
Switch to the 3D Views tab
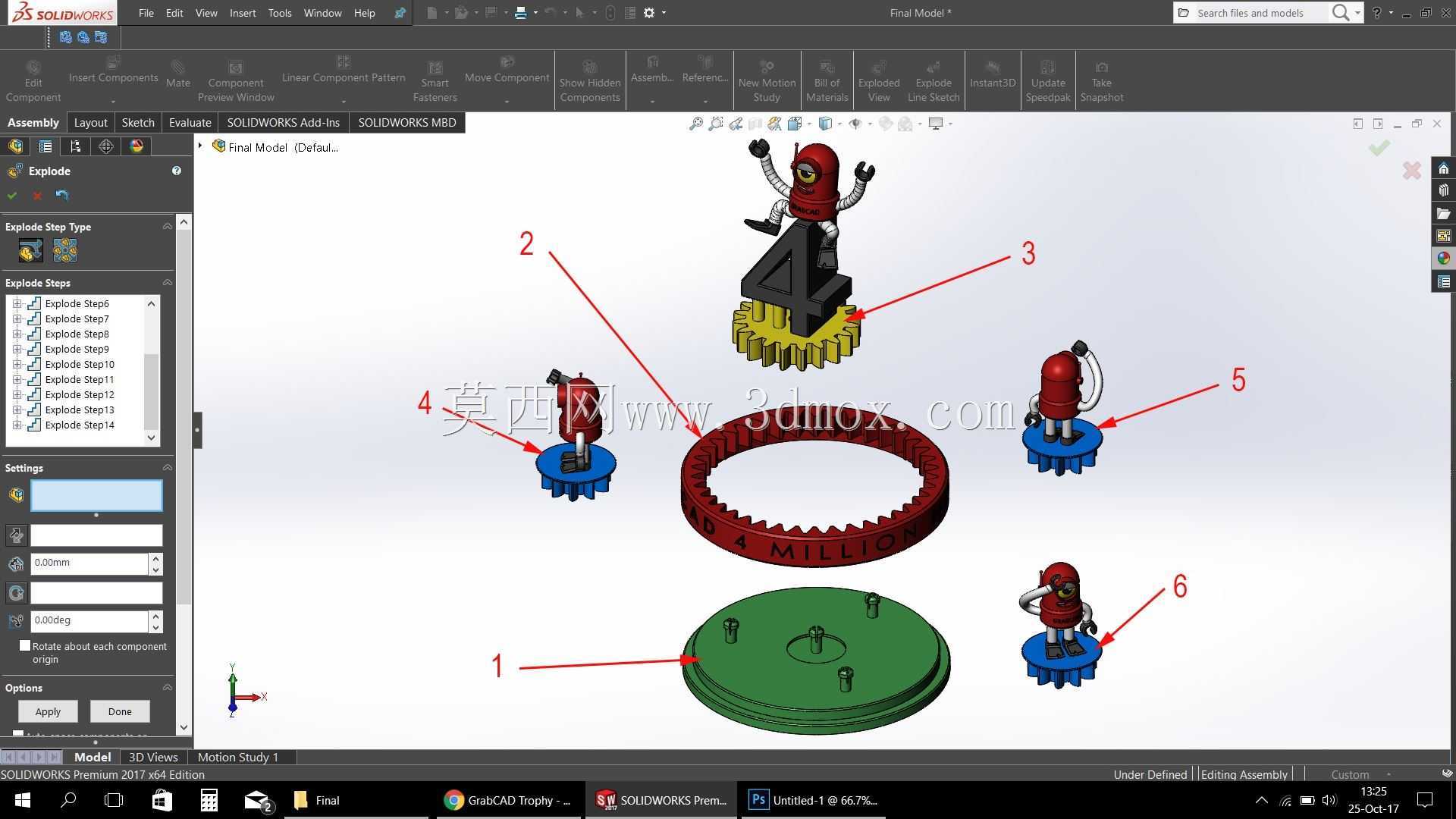coord(153,757)
